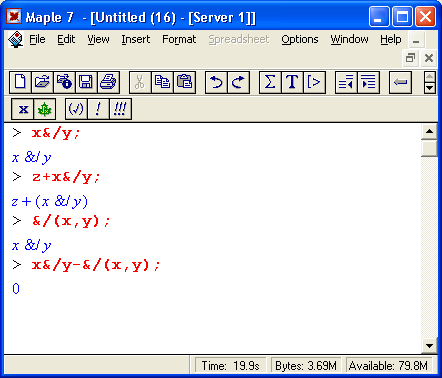The image size is (442, 378).
Task: Insert Maple input with the Sigma icon
Action: (x=270, y=82)
